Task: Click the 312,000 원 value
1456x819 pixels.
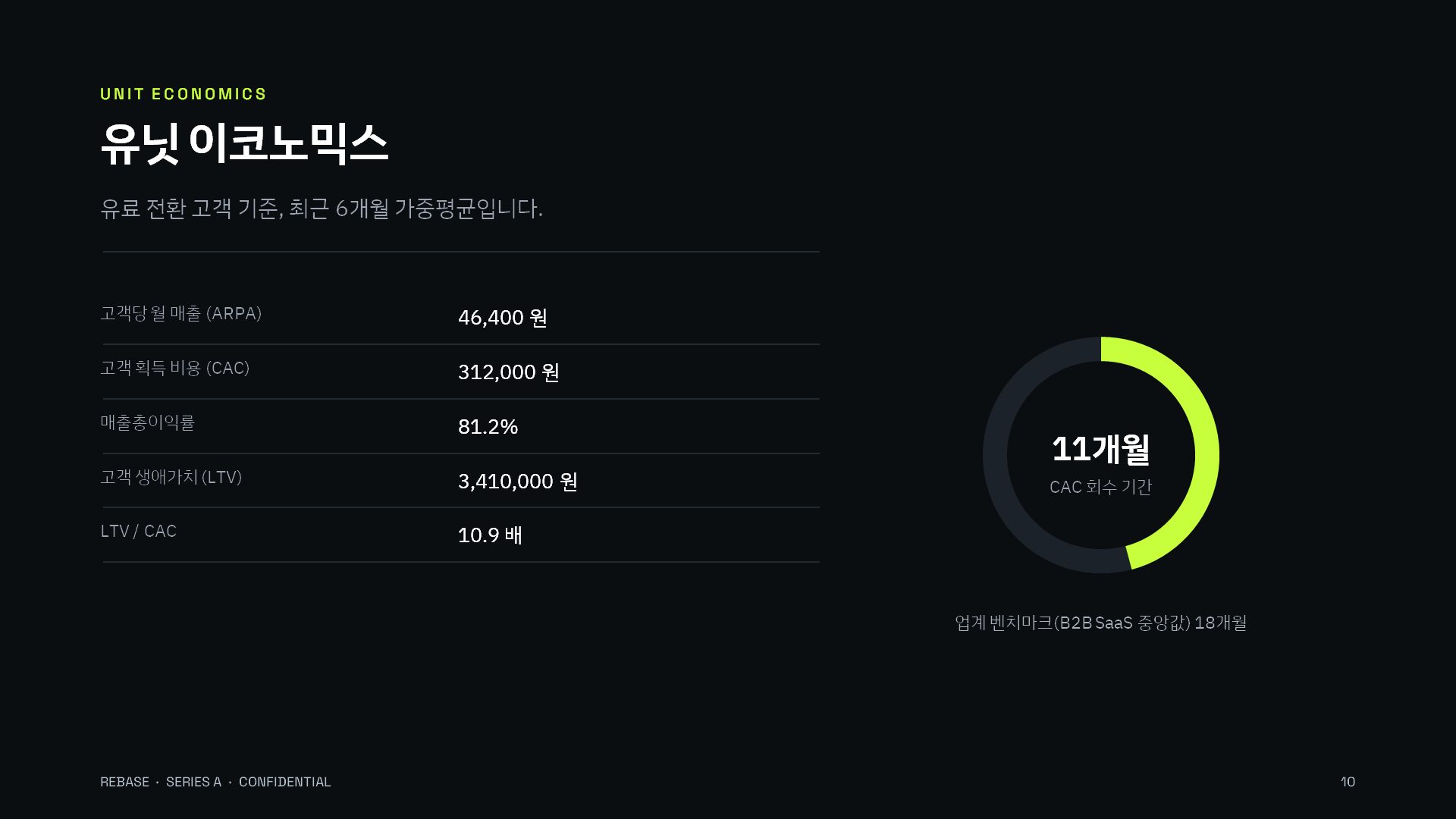Action: coord(508,372)
